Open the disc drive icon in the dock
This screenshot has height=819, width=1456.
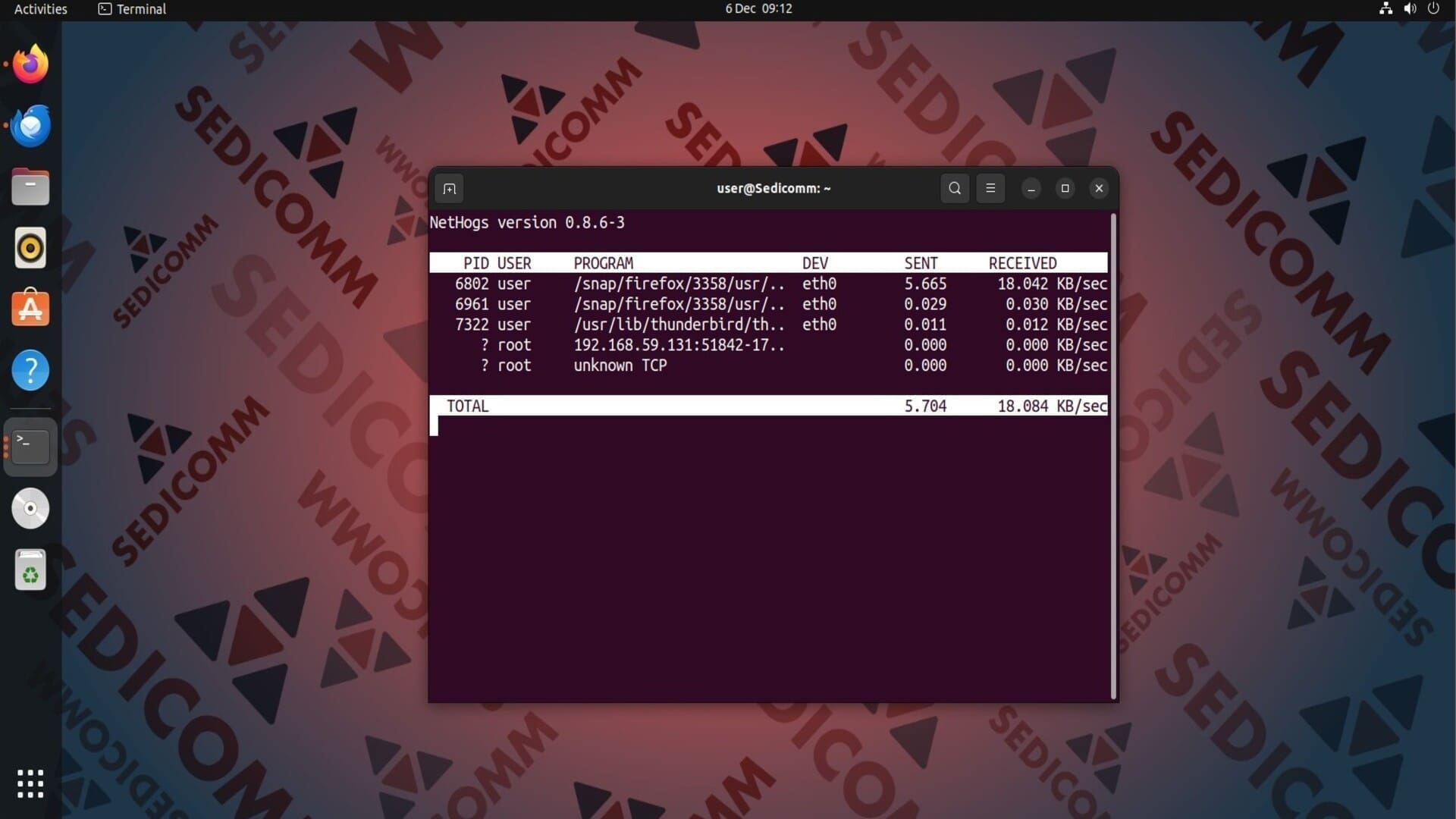[30, 508]
